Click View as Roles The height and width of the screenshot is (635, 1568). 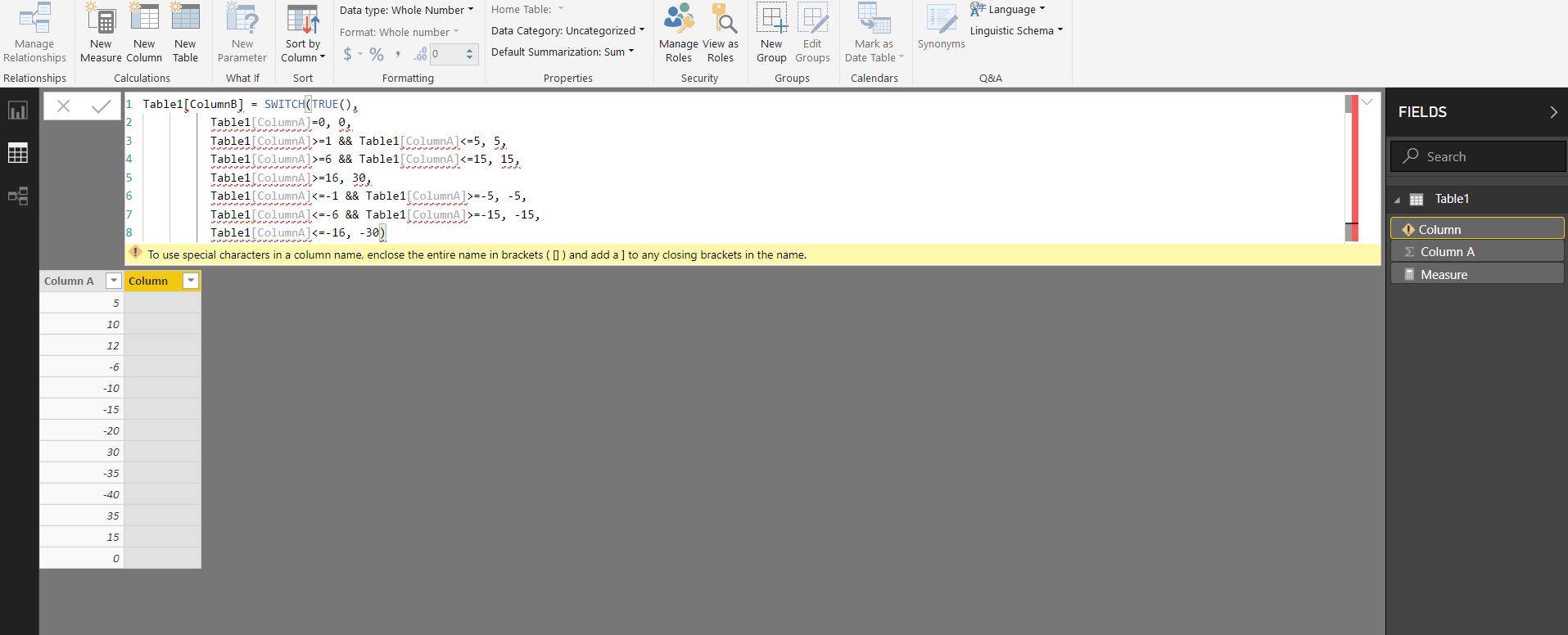click(721, 33)
